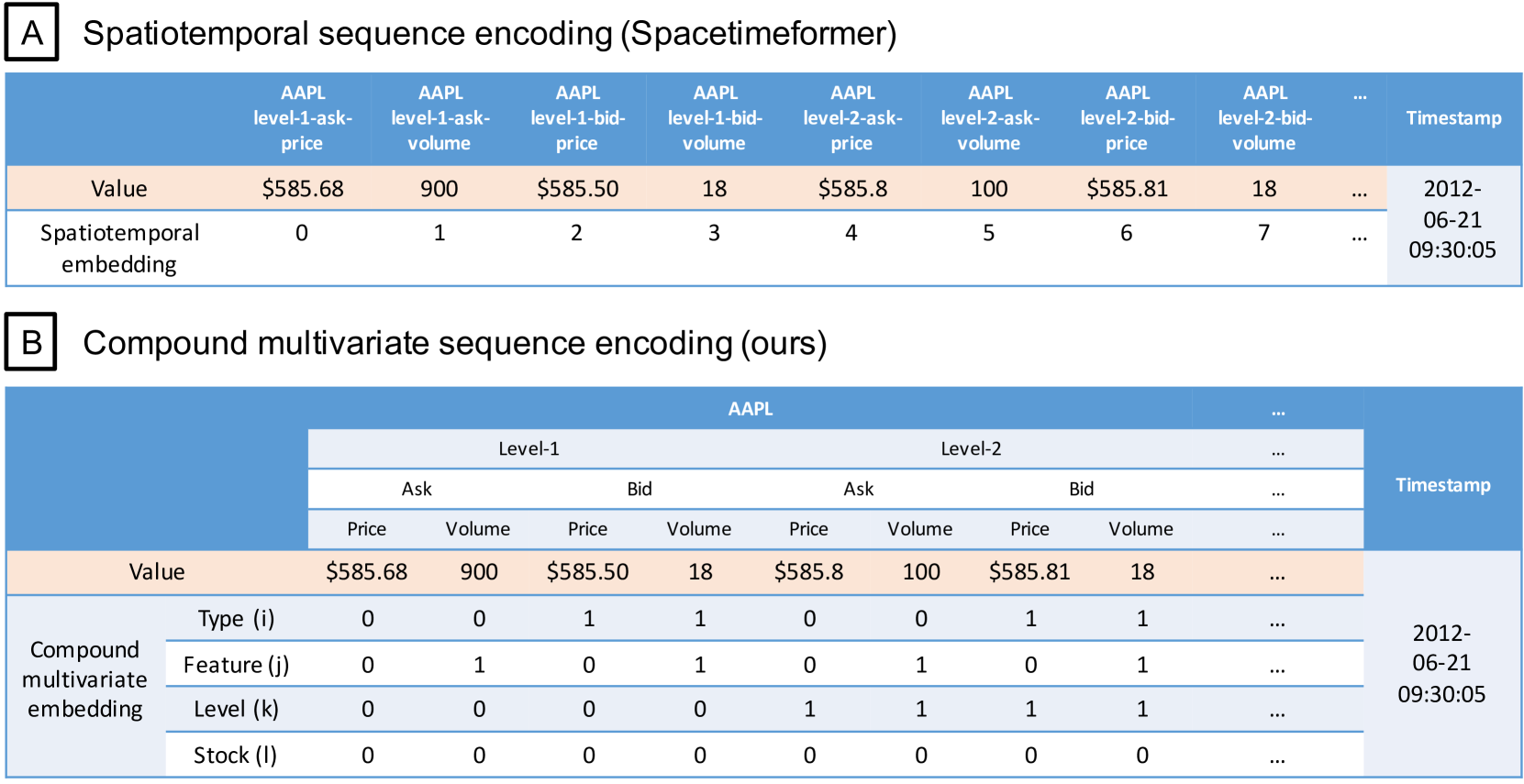Click the boxed letter A label
This screenshot has height=784, width=1524.
[x=32, y=33]
